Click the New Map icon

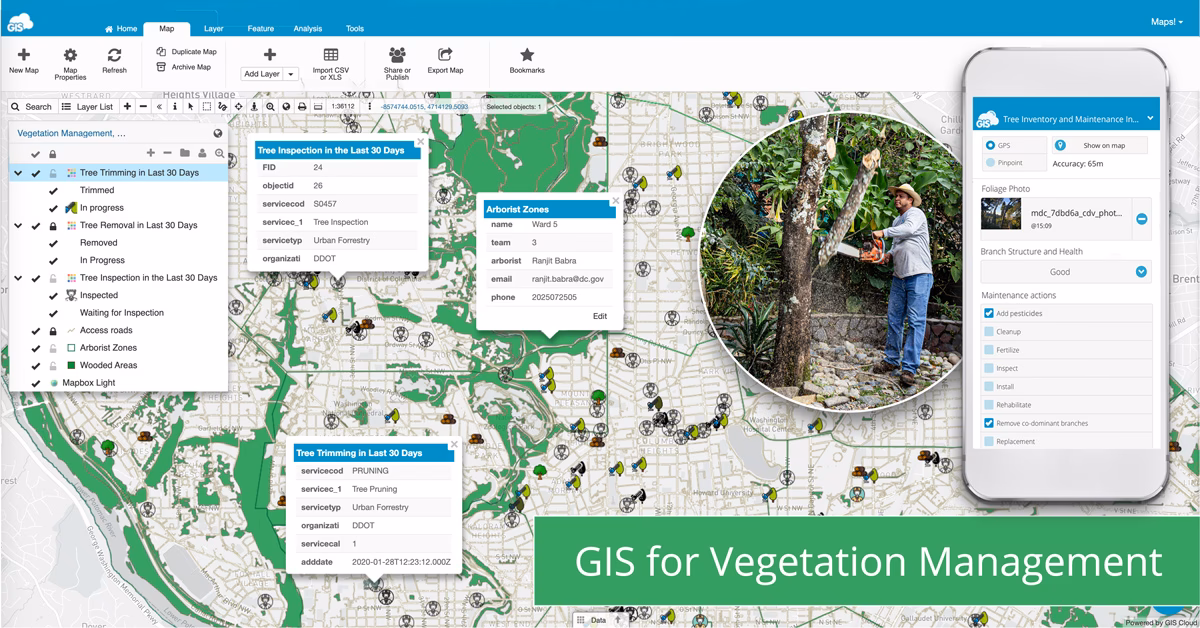[x=24, y=56]
